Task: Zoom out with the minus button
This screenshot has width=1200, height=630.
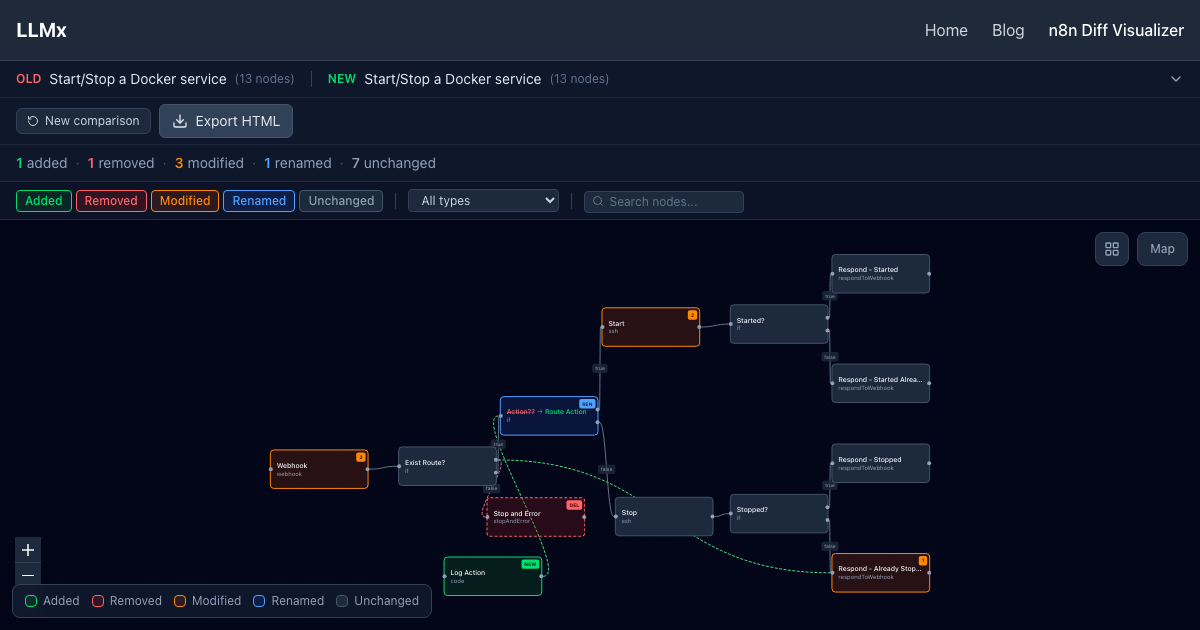Action: [x=28, y=575]
